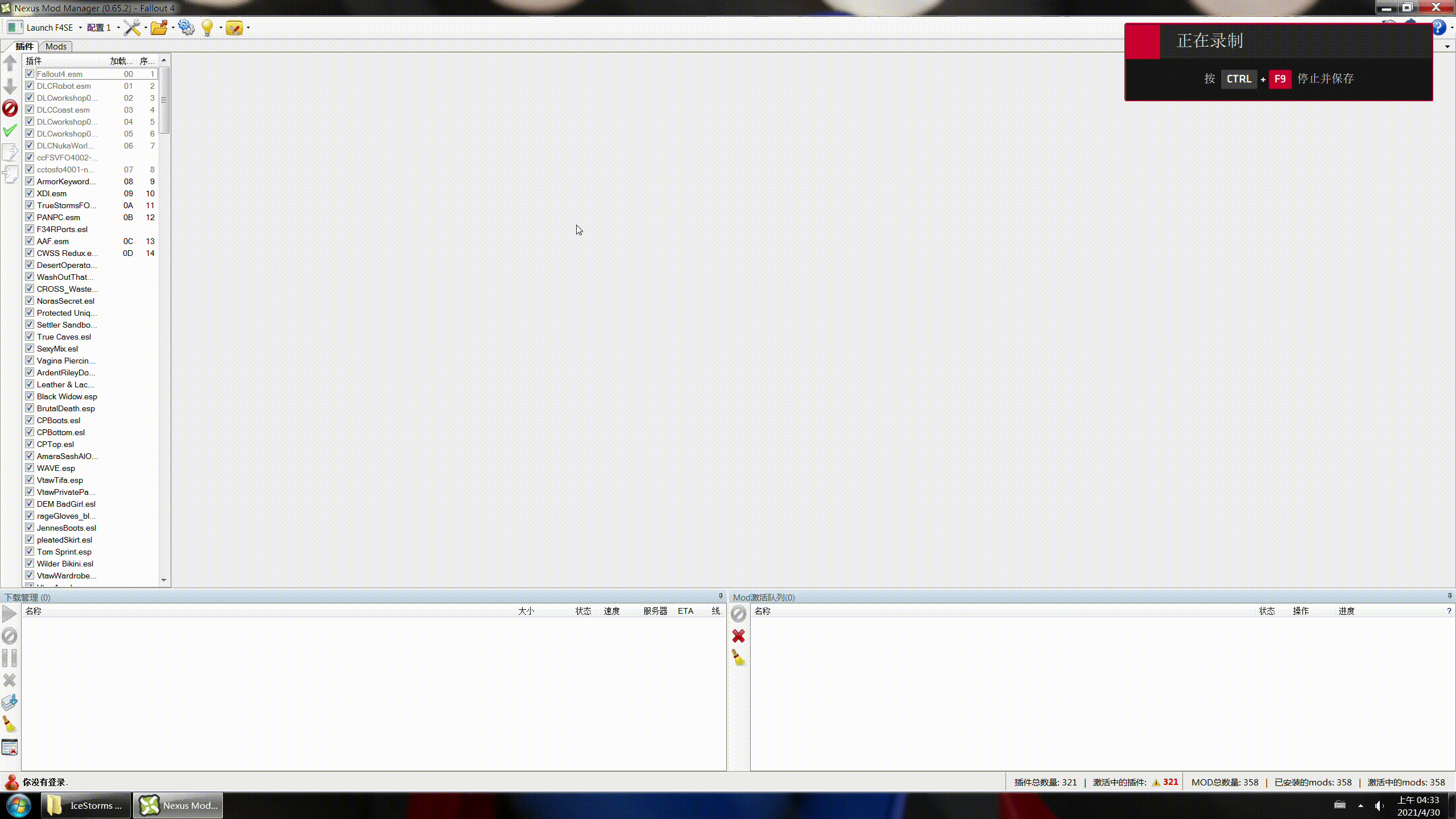
Task: Expand the yellow folder tools dropdown arrow
Action: coord(248,28)
